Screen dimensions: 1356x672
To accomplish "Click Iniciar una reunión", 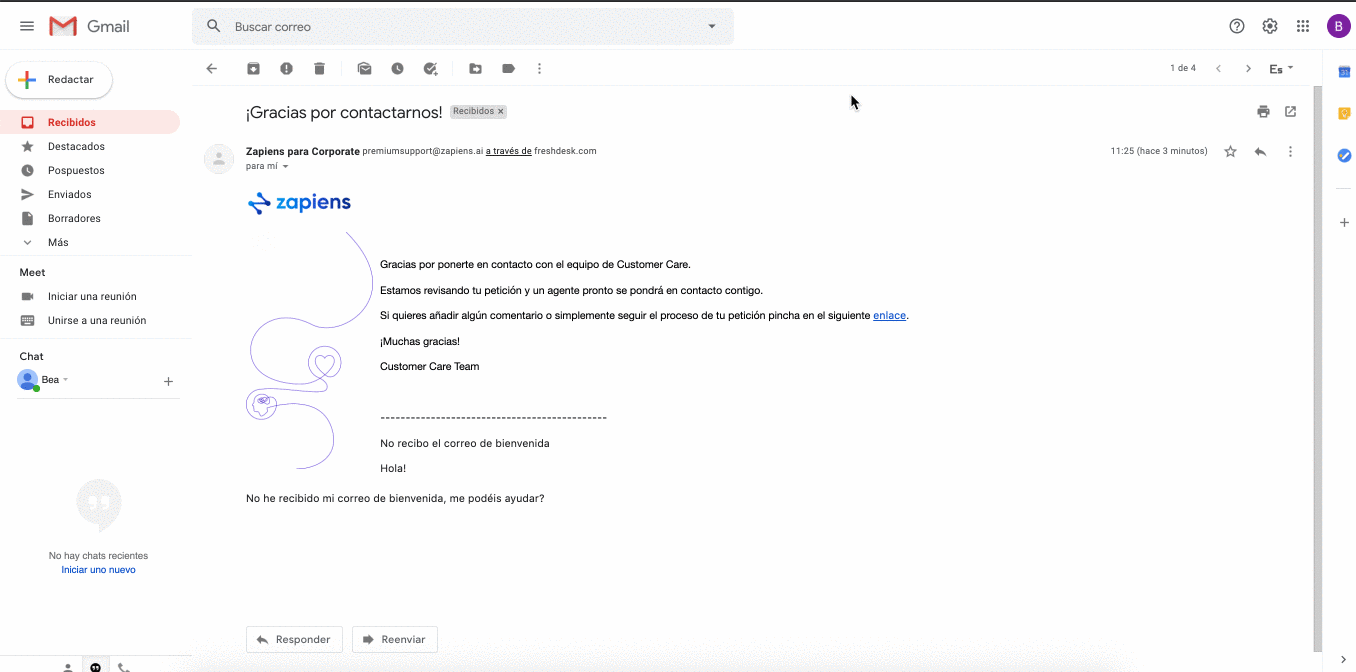I will [x=90, y=296].
